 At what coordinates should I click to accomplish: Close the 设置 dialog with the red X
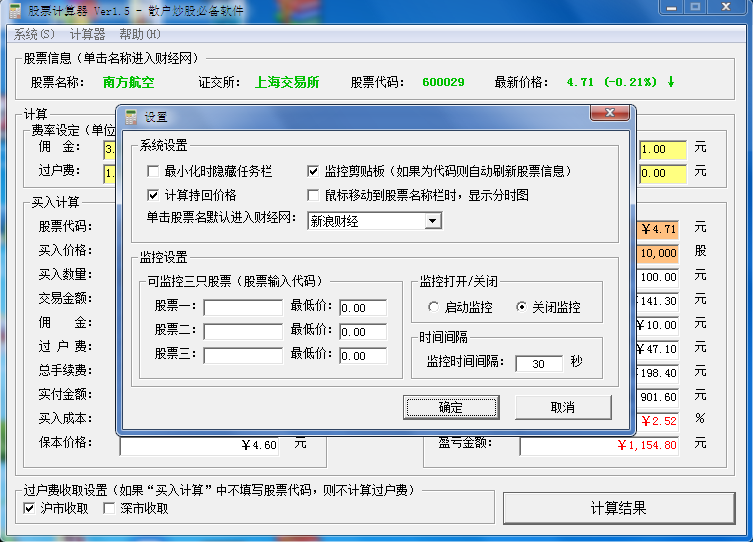point(609,116)
